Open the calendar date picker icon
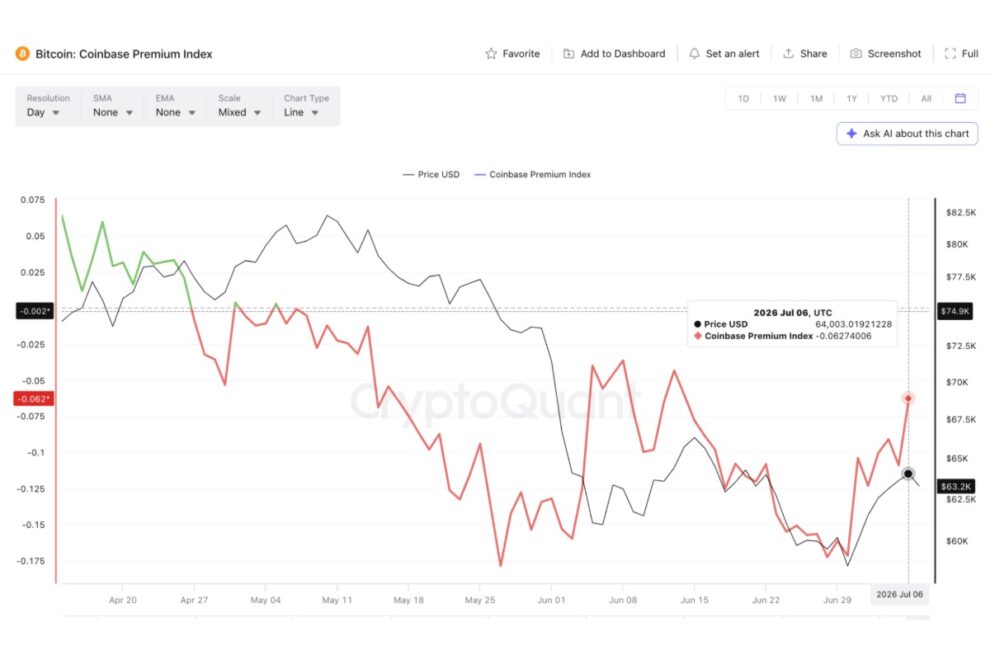Screen dimensions: 990x660 pyautogui.click(x=960, y=99)
